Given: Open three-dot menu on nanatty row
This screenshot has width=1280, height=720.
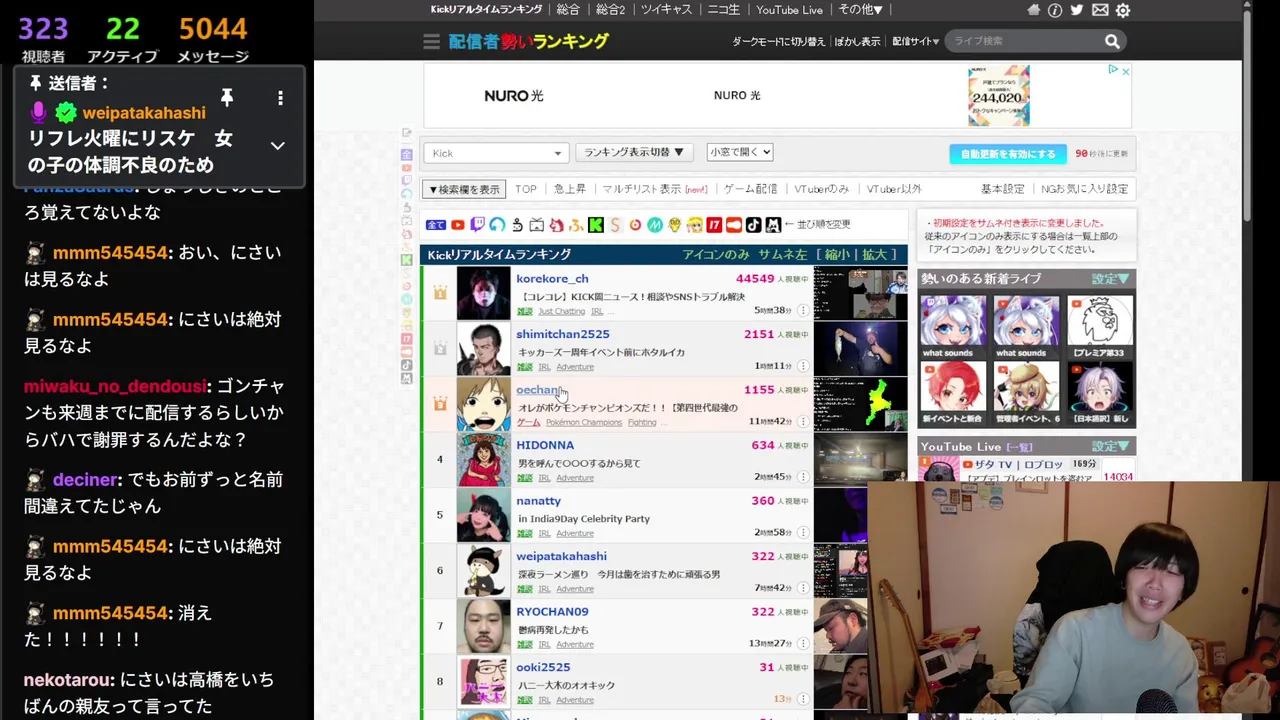Looking at the screenshot, I should 802,532.
